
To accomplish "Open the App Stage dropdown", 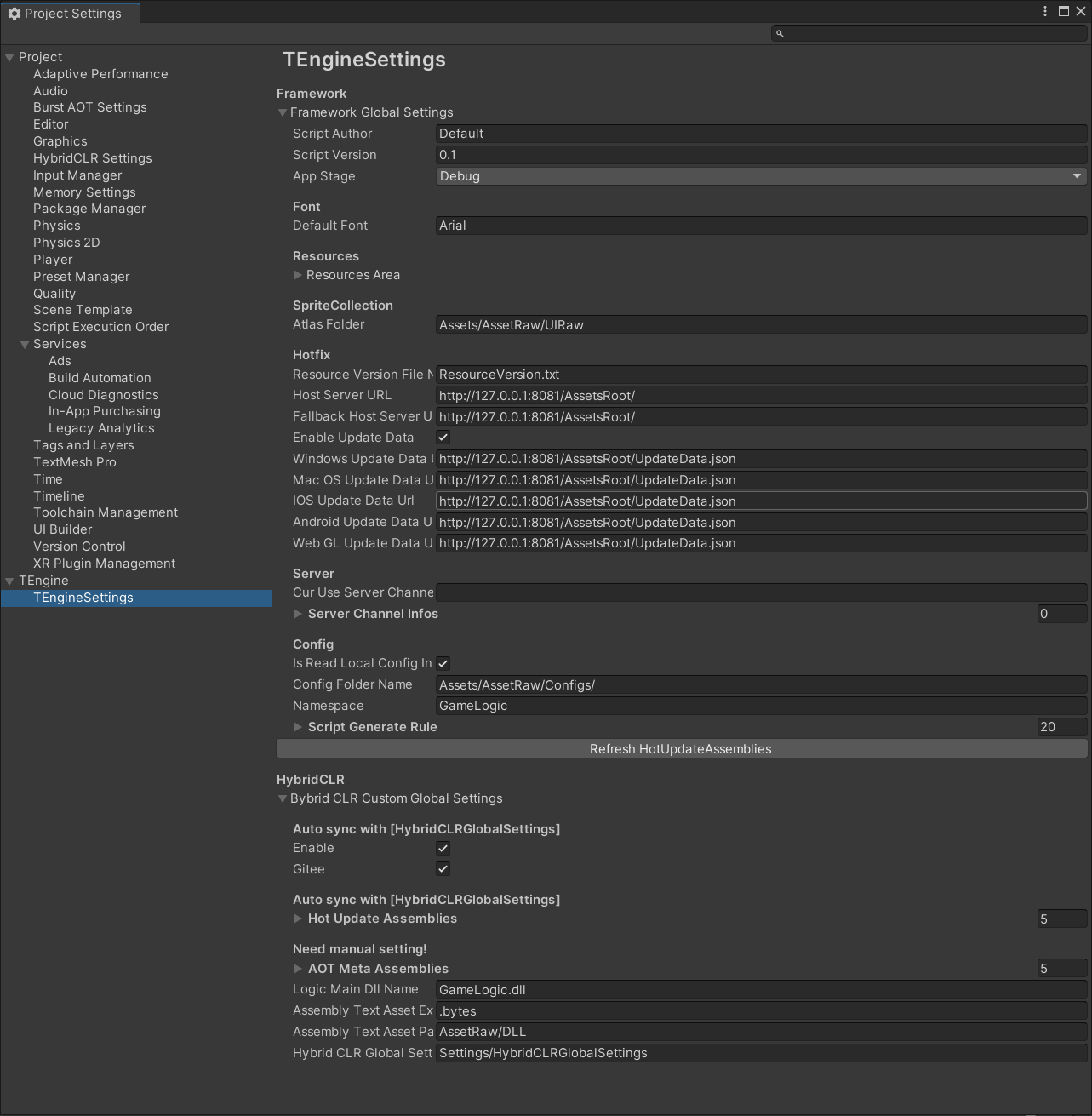I will [761, 176].
